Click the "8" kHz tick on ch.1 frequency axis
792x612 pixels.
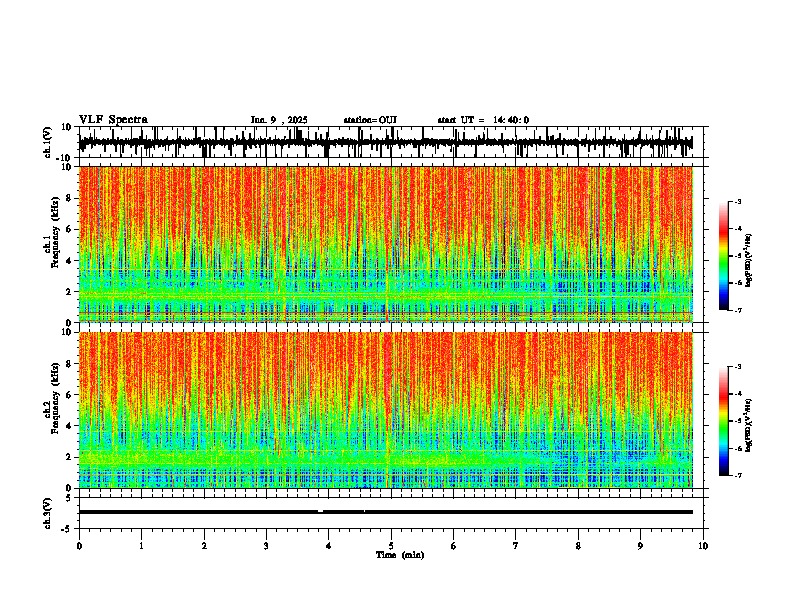pos(70,198)
